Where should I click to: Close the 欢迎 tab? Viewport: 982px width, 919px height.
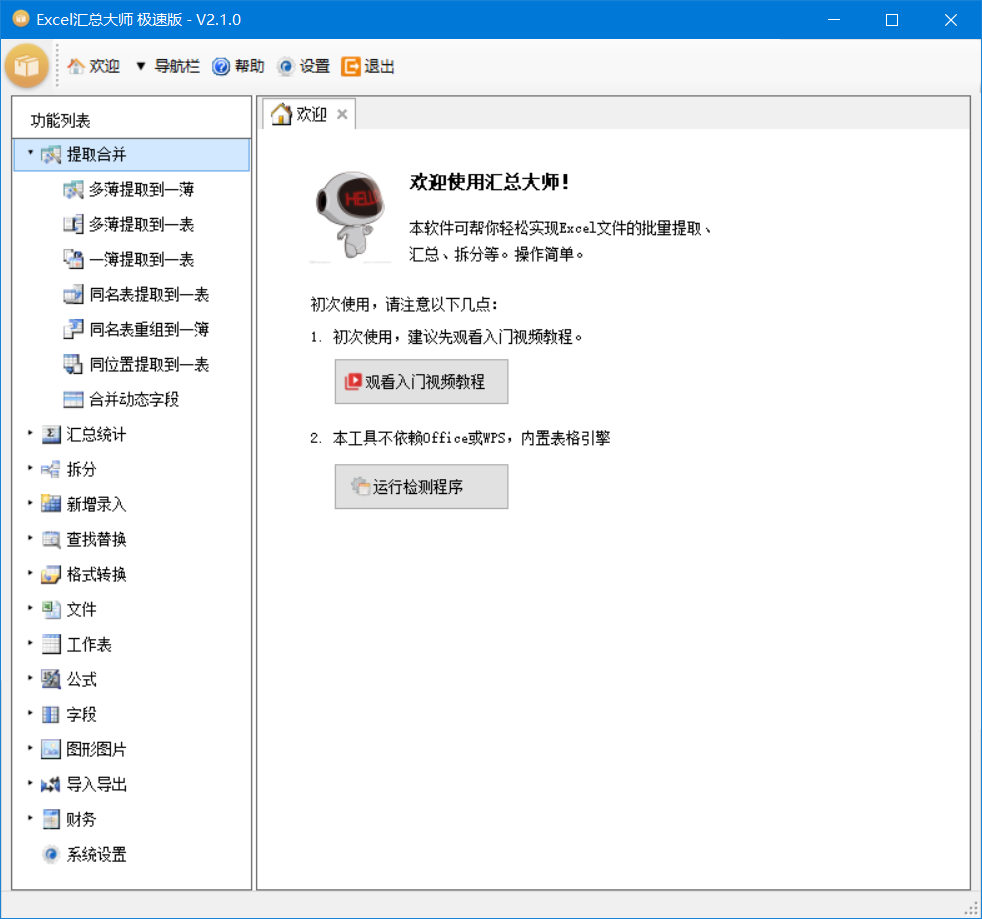point(342,114)
